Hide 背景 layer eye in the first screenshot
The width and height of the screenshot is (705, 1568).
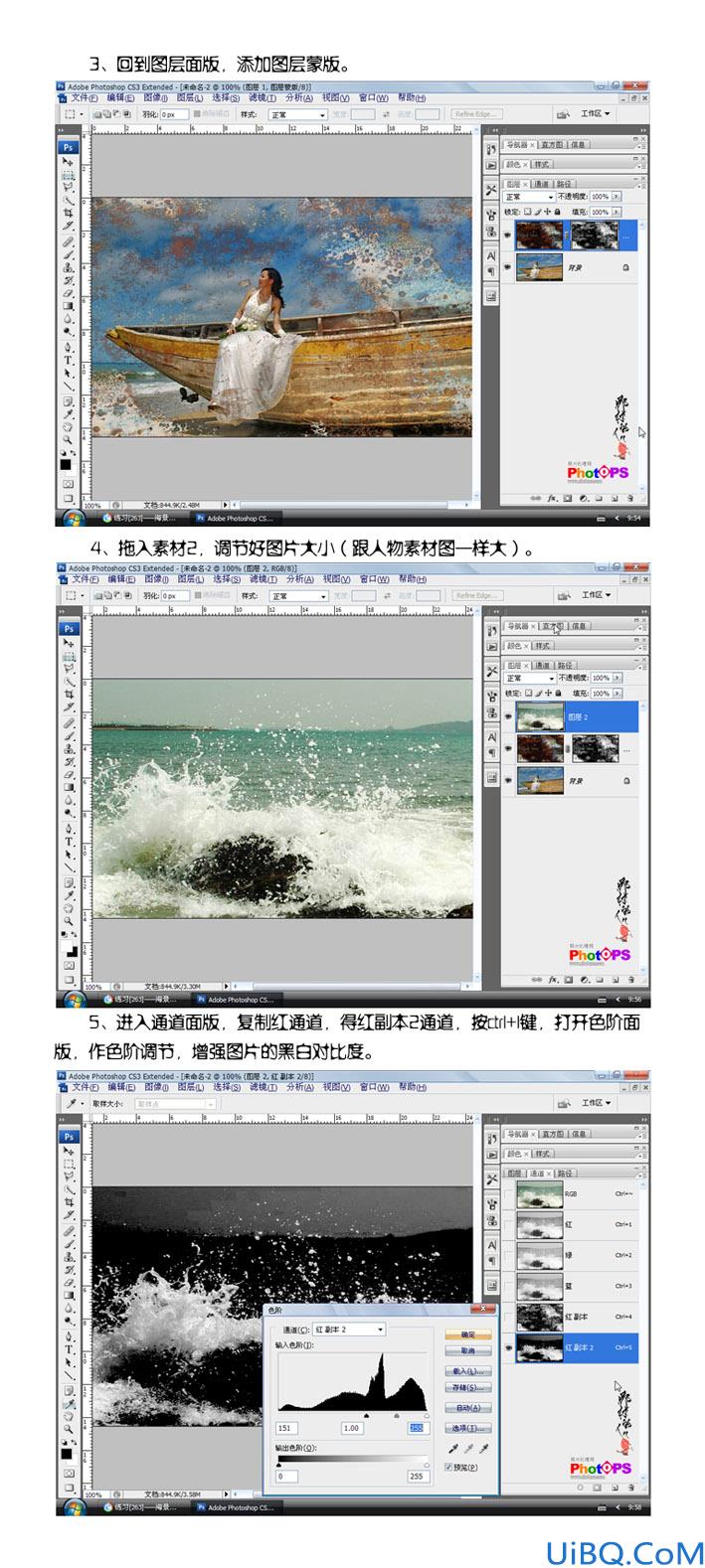(509, 267)
